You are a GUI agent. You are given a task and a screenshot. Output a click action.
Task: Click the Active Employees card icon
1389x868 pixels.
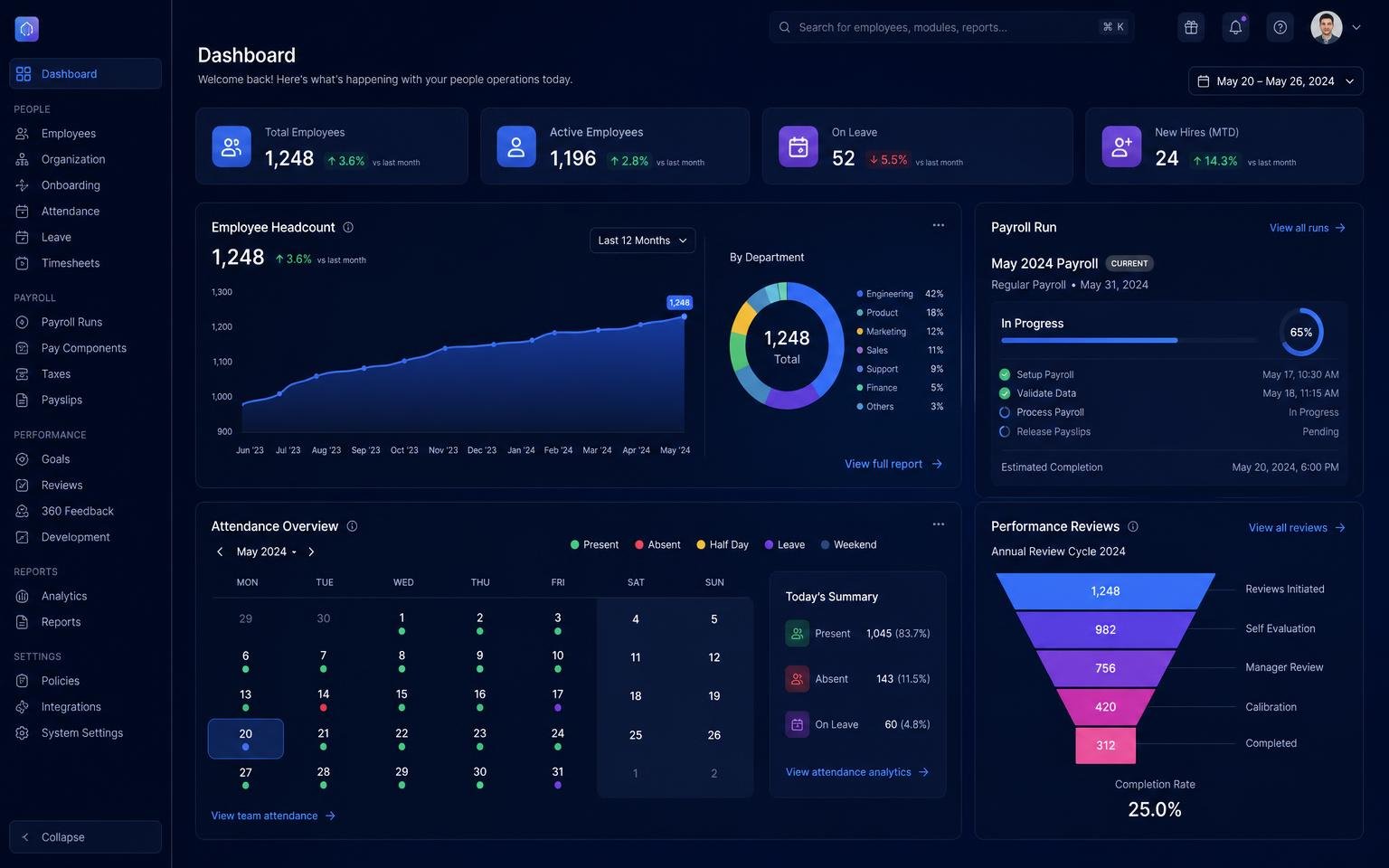click(516, 146)
